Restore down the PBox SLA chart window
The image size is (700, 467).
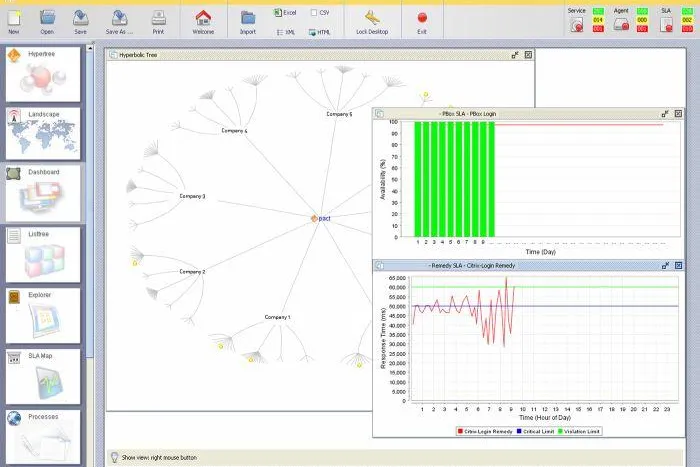[x=665, y=114]
